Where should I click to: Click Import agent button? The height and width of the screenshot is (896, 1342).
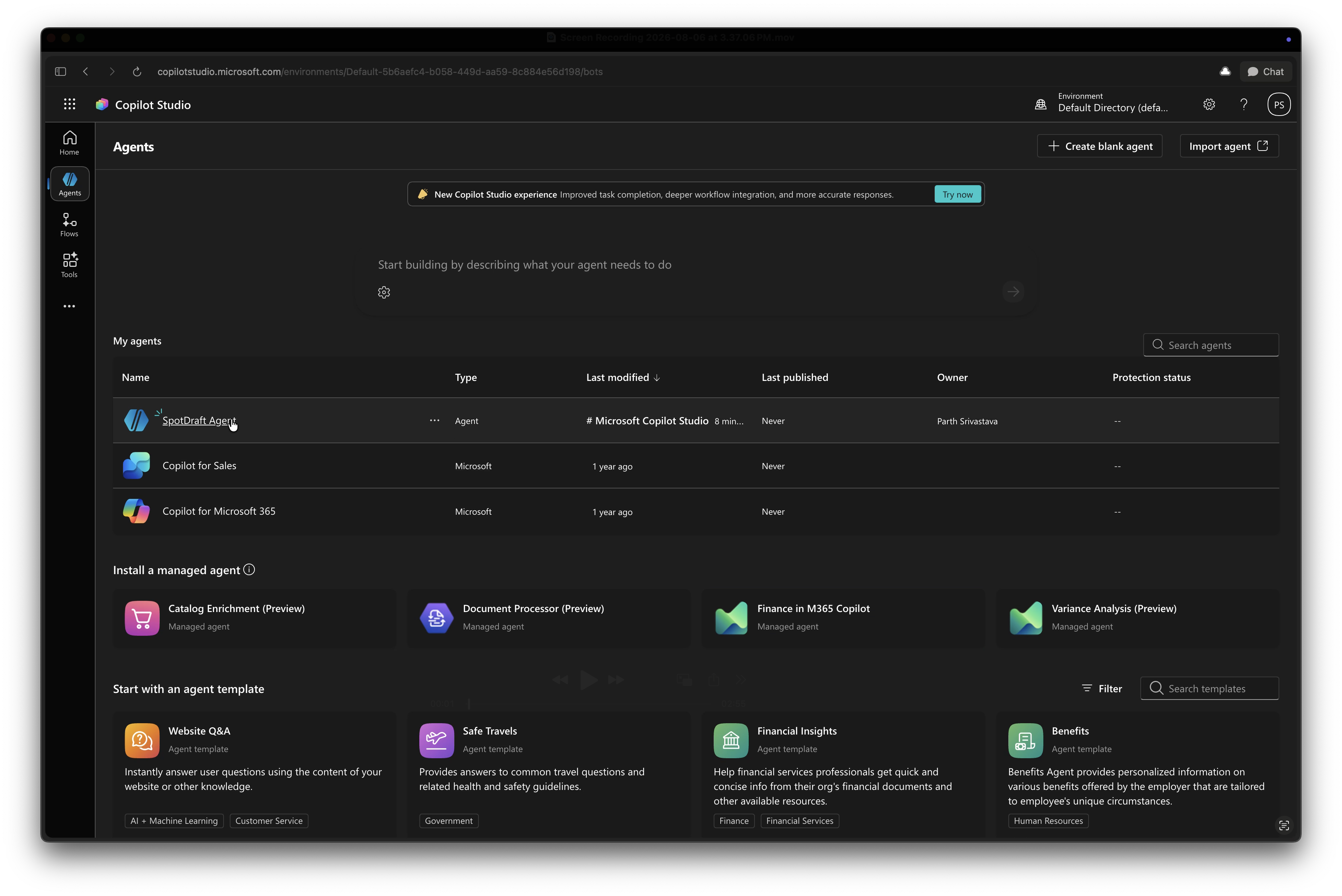click(1229, 146)
